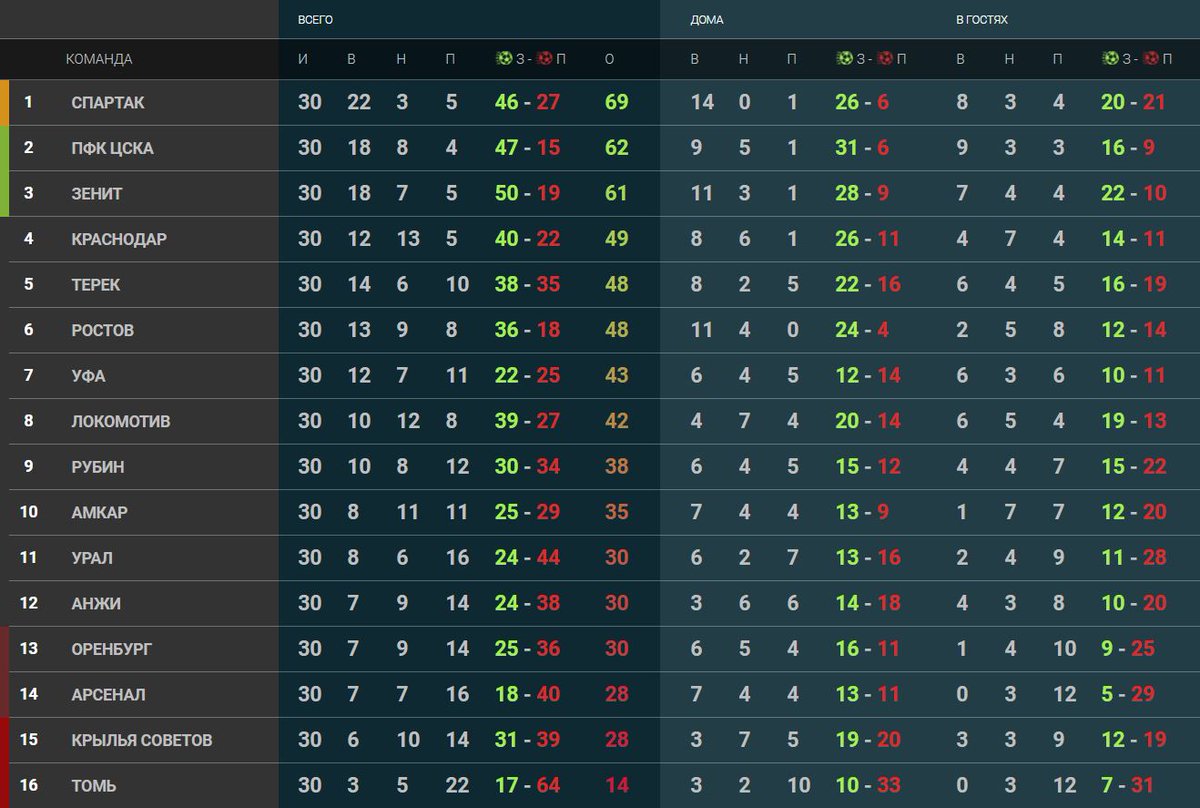The width and height of the screenshot is (1200, 808).
Task: Select the ДОМА section header
Action: (707, 20)
